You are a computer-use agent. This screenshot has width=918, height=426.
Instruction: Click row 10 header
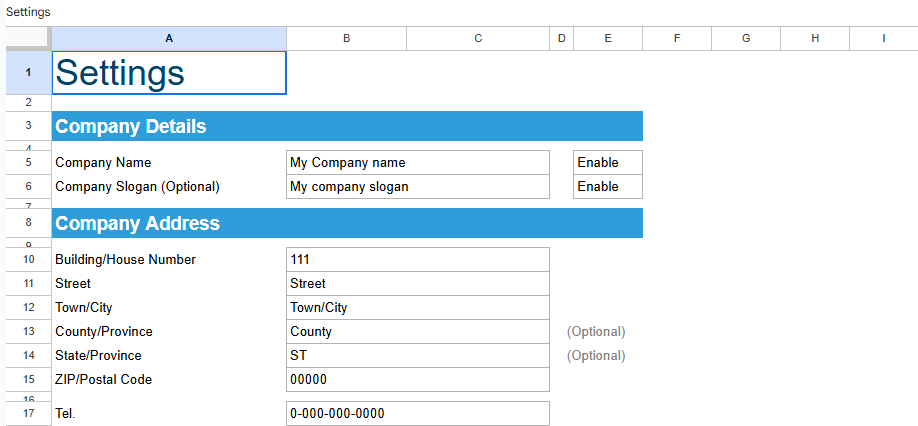[x=28, y=259]
